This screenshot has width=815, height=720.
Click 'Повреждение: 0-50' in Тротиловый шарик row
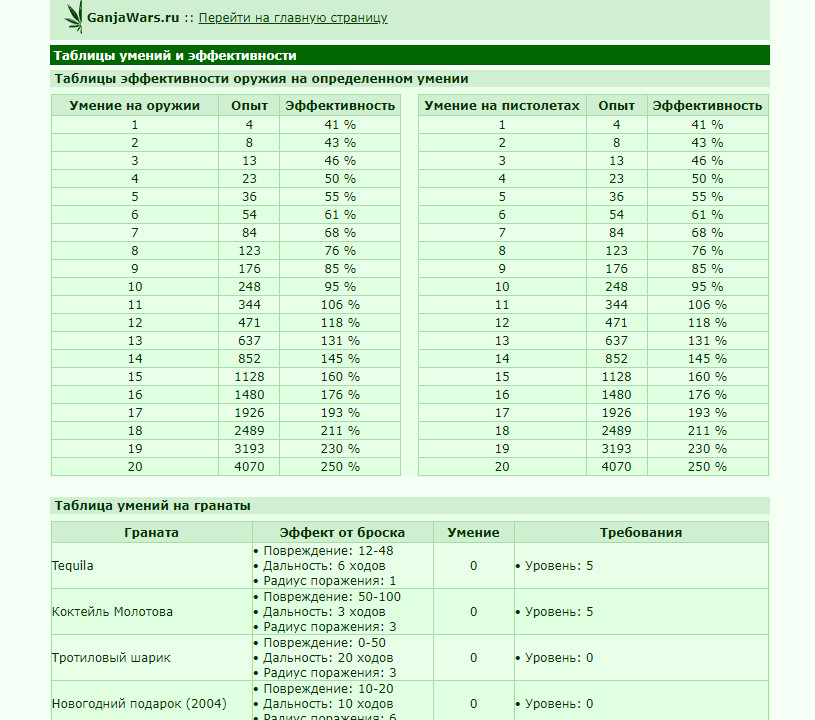point(324,643)
